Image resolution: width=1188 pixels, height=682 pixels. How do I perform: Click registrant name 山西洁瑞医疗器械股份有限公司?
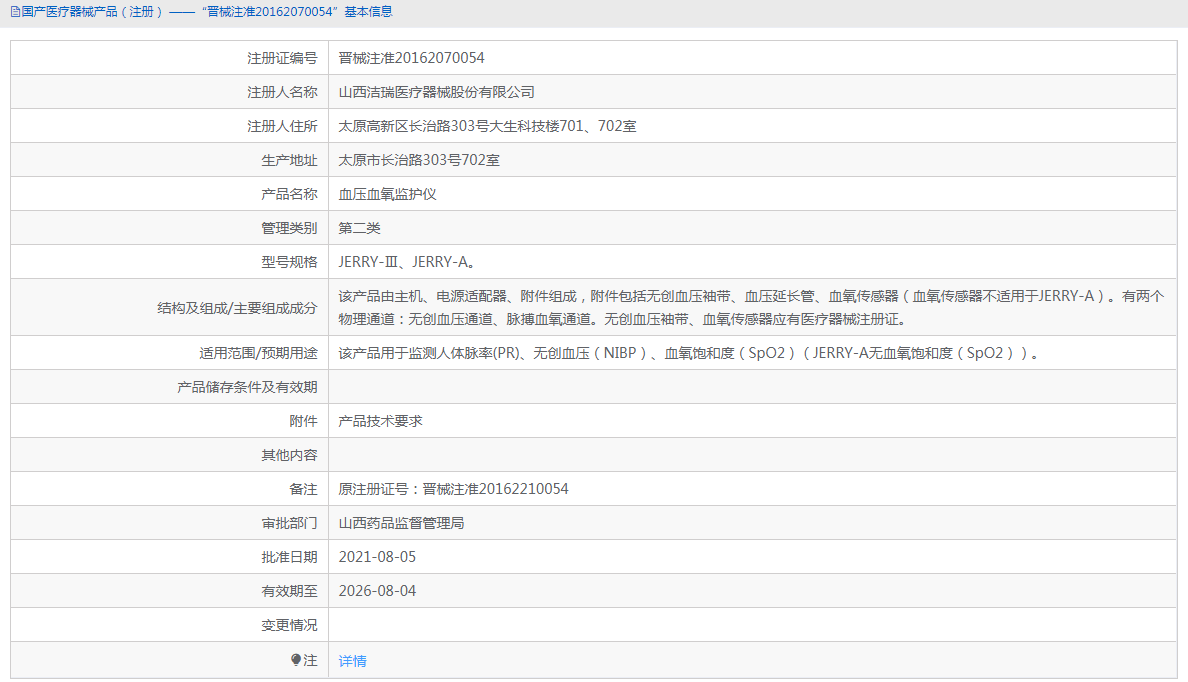[x=436, y=92]
